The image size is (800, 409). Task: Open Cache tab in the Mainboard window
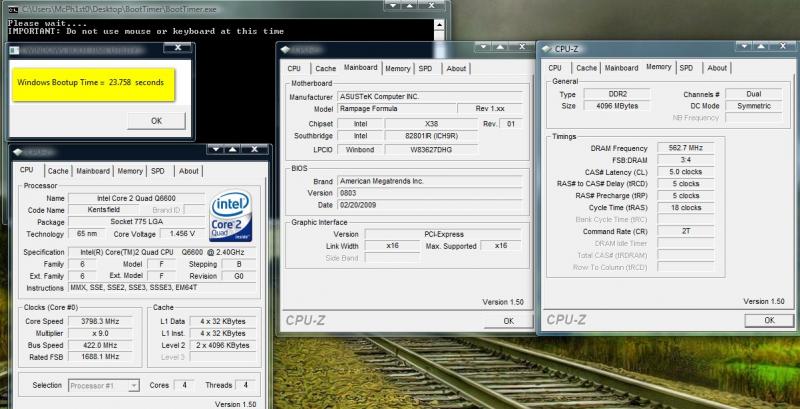(326, 68)
